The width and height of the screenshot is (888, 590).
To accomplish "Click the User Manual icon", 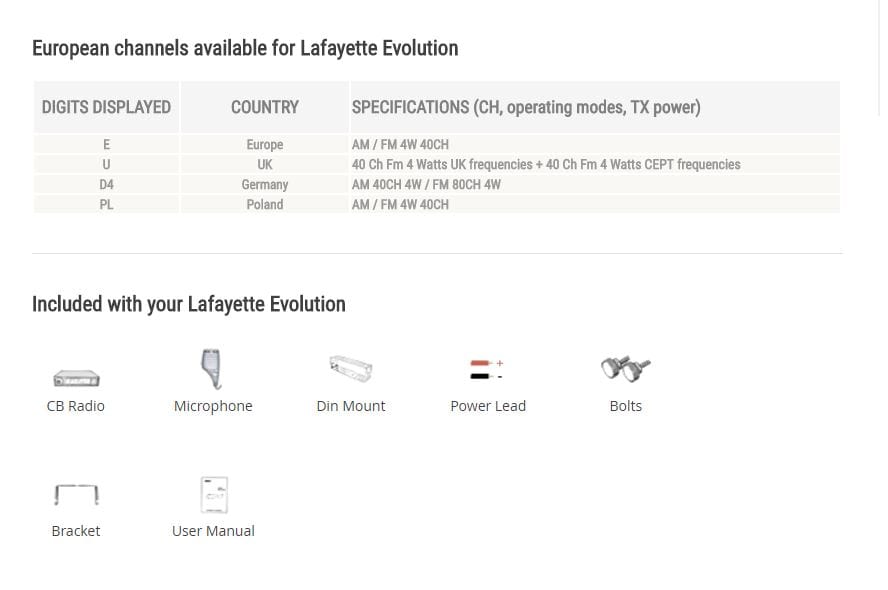I will (x=213, y=494).
